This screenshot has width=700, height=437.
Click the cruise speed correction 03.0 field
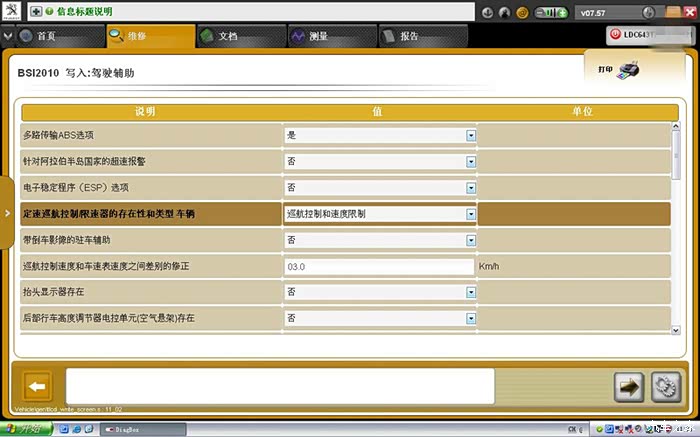(378, 267)
